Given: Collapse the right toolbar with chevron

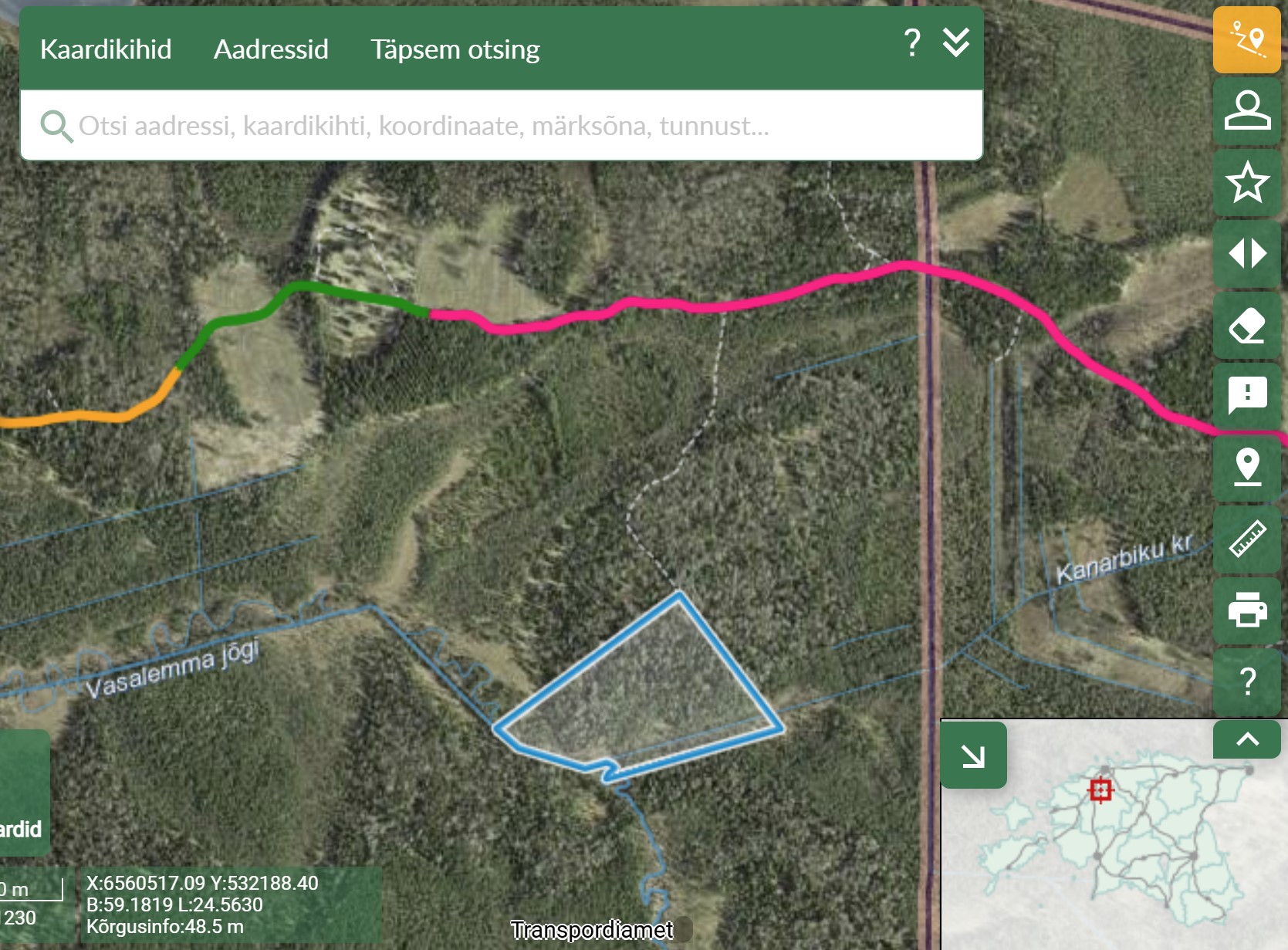Looking at the screenshot, I should (1247, 739).
